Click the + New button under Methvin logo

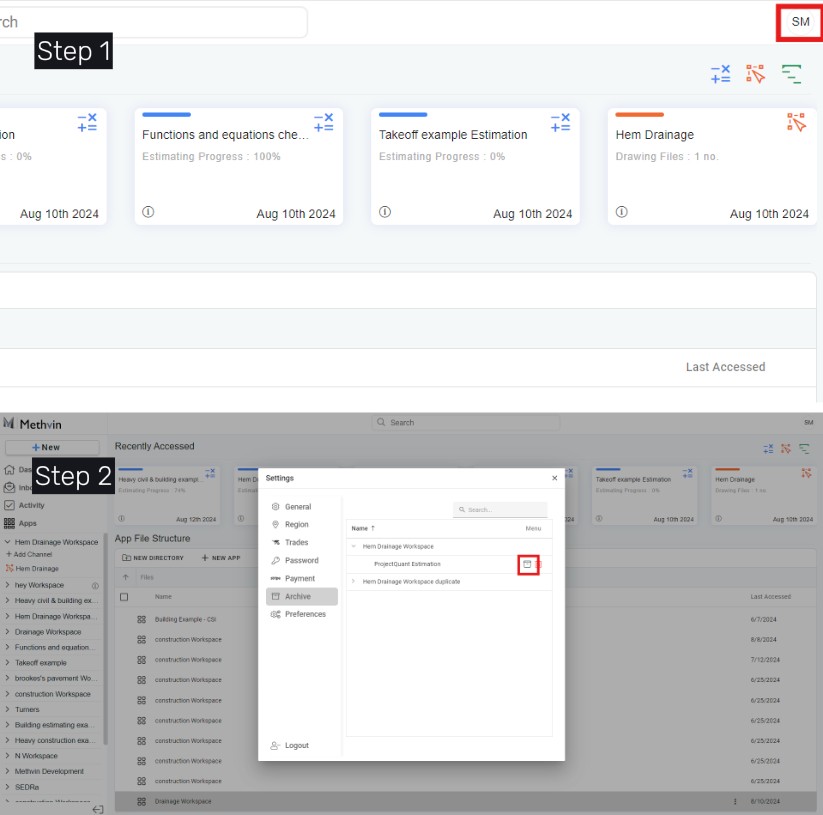point(52,447)
